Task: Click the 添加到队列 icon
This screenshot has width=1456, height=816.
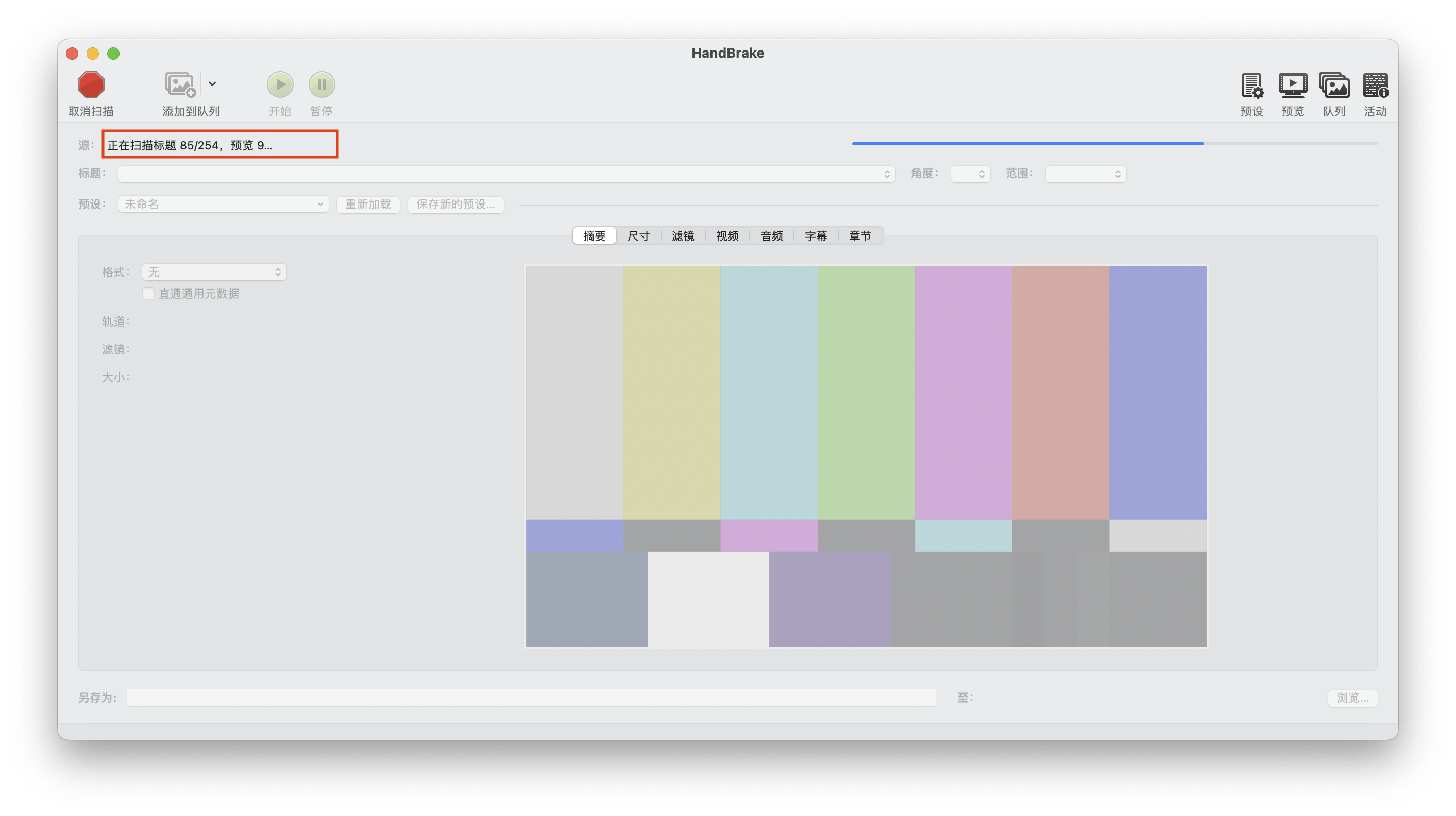Action: tap(179, 85)
